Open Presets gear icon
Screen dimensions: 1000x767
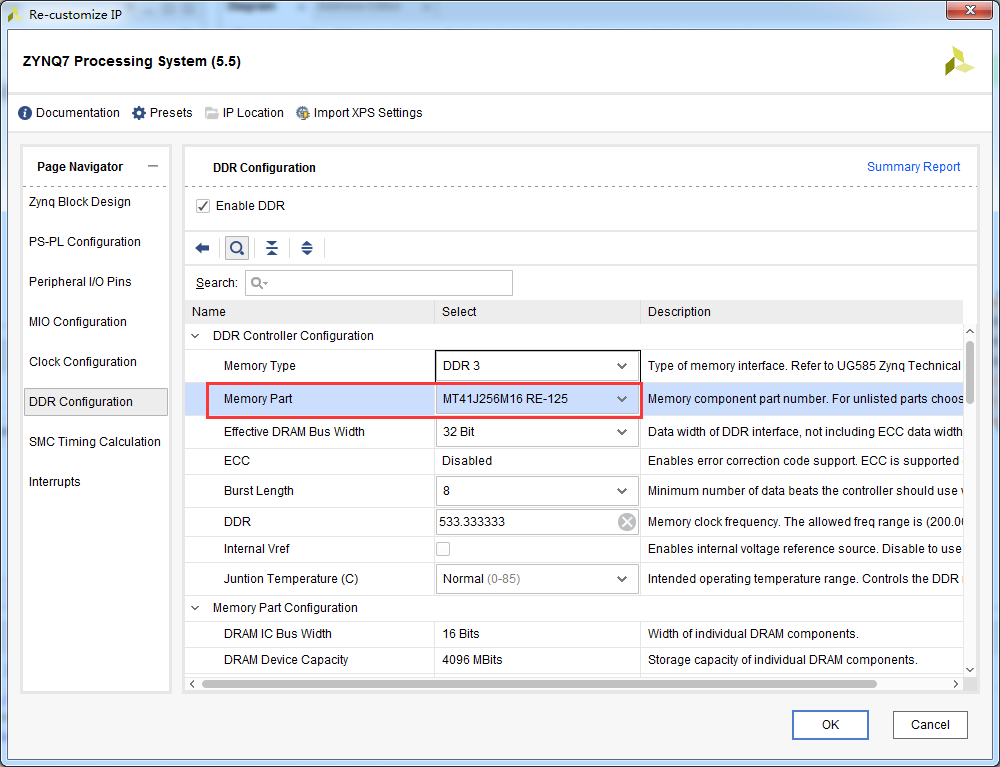click(x=138, y=113)
